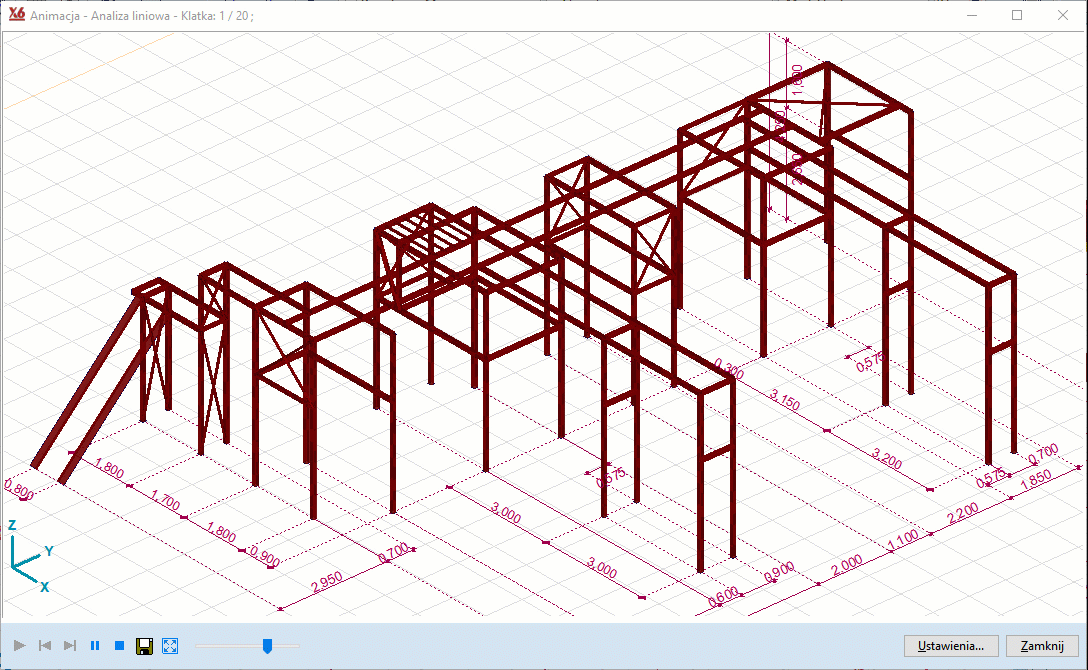The image size is (1088, 670).
Task: Minimize the Animacja window
Action: click(x=971, y=15)
